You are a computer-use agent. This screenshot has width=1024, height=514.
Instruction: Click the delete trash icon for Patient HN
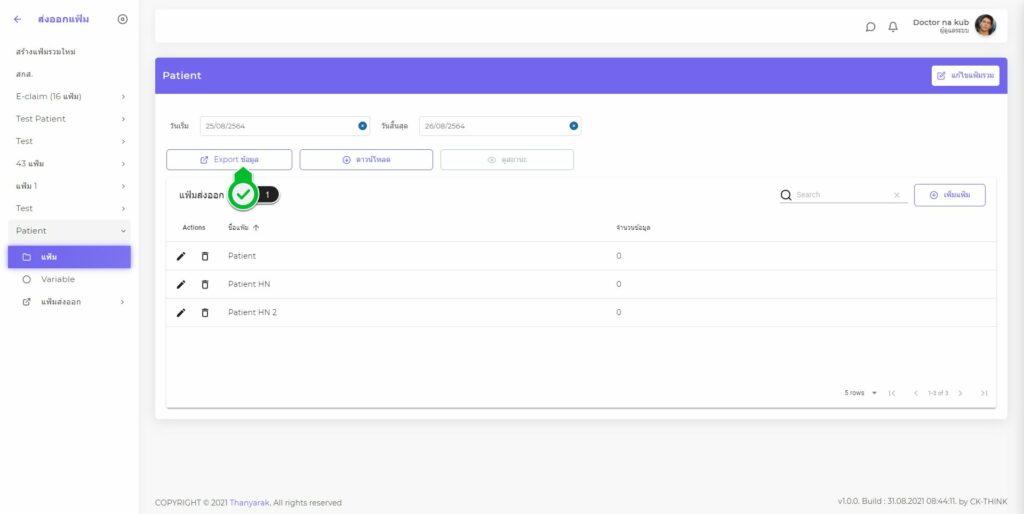(x=205, y=284)
